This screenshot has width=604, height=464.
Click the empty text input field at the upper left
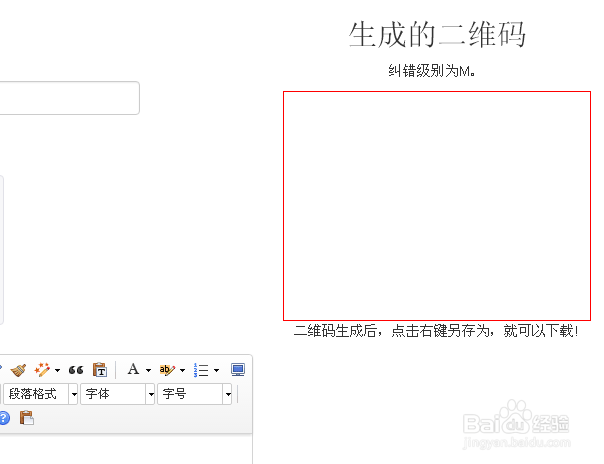[69, 98]
